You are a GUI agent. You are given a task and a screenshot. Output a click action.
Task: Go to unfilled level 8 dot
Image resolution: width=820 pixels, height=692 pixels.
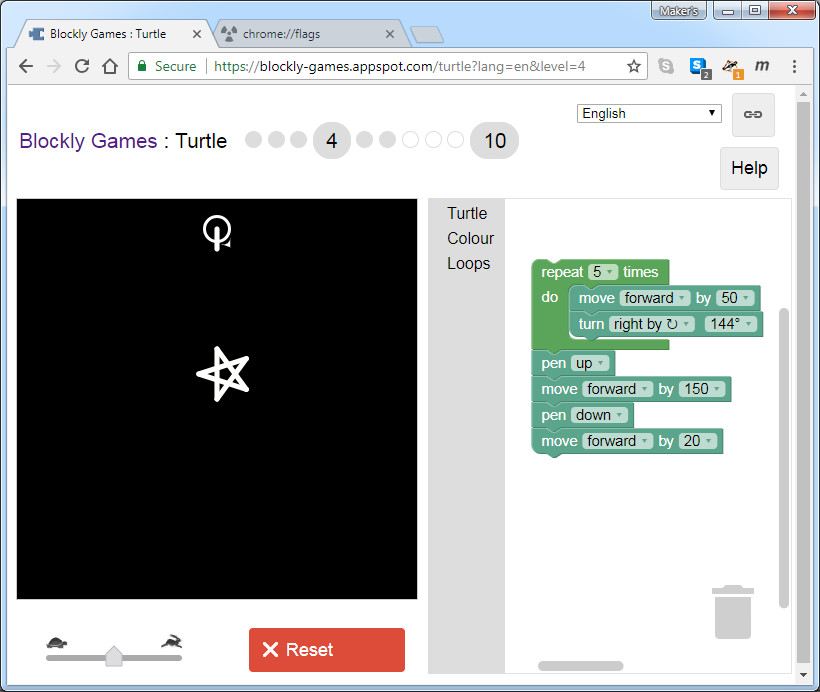433,140
